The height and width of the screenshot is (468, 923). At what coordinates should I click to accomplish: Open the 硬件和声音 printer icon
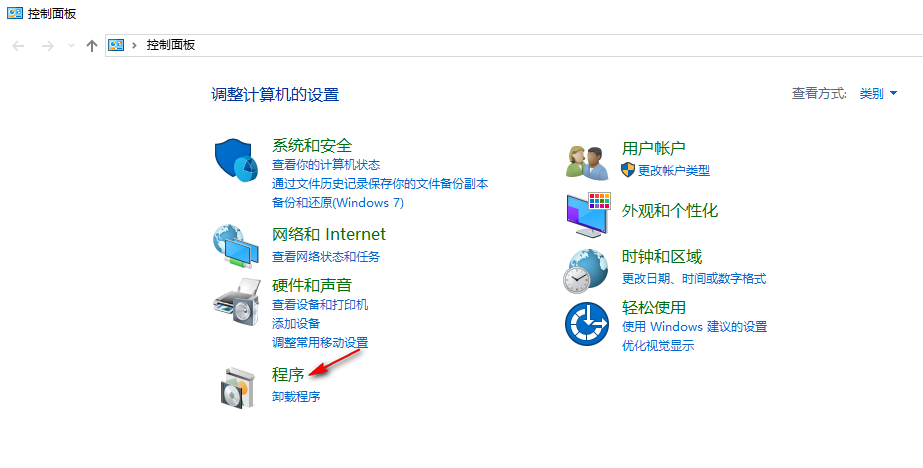click(236, 301)
